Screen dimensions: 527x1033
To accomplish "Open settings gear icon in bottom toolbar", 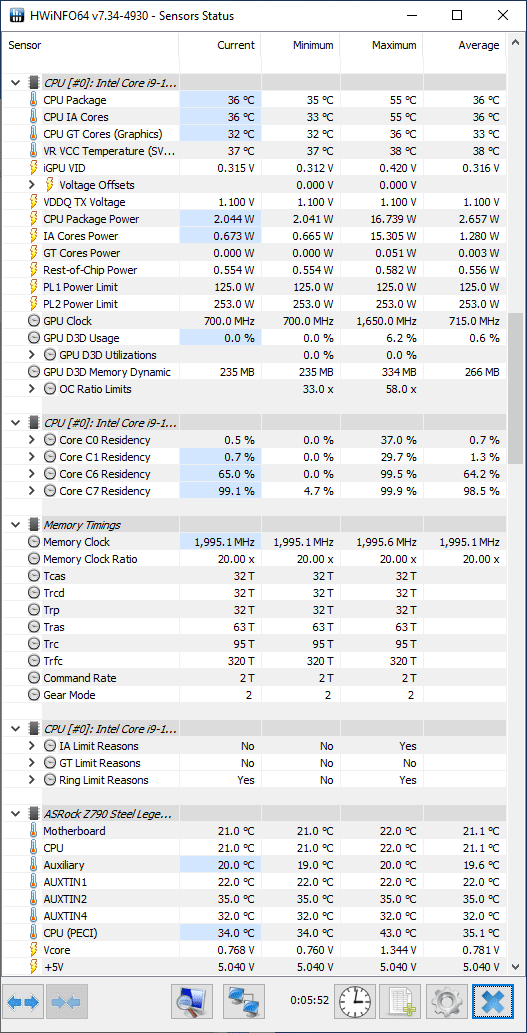I will pos(447,1002).
